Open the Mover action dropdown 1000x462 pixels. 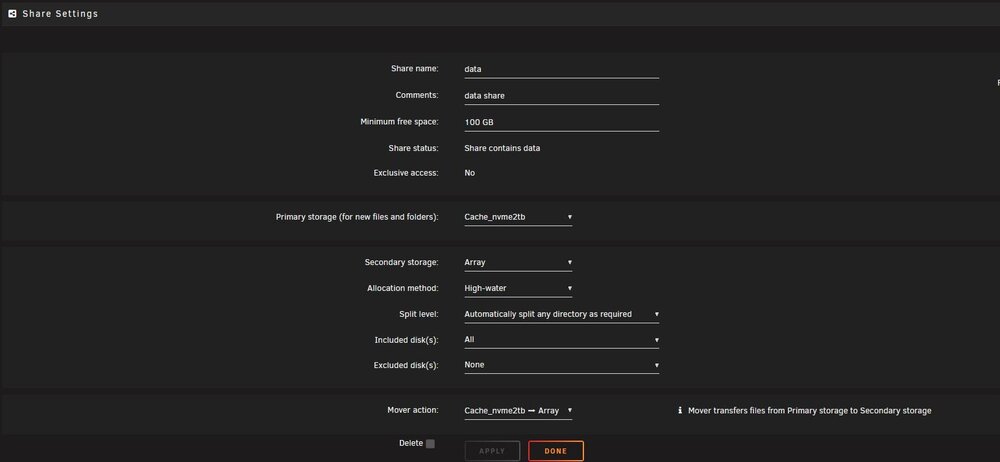tap(518, 411)
